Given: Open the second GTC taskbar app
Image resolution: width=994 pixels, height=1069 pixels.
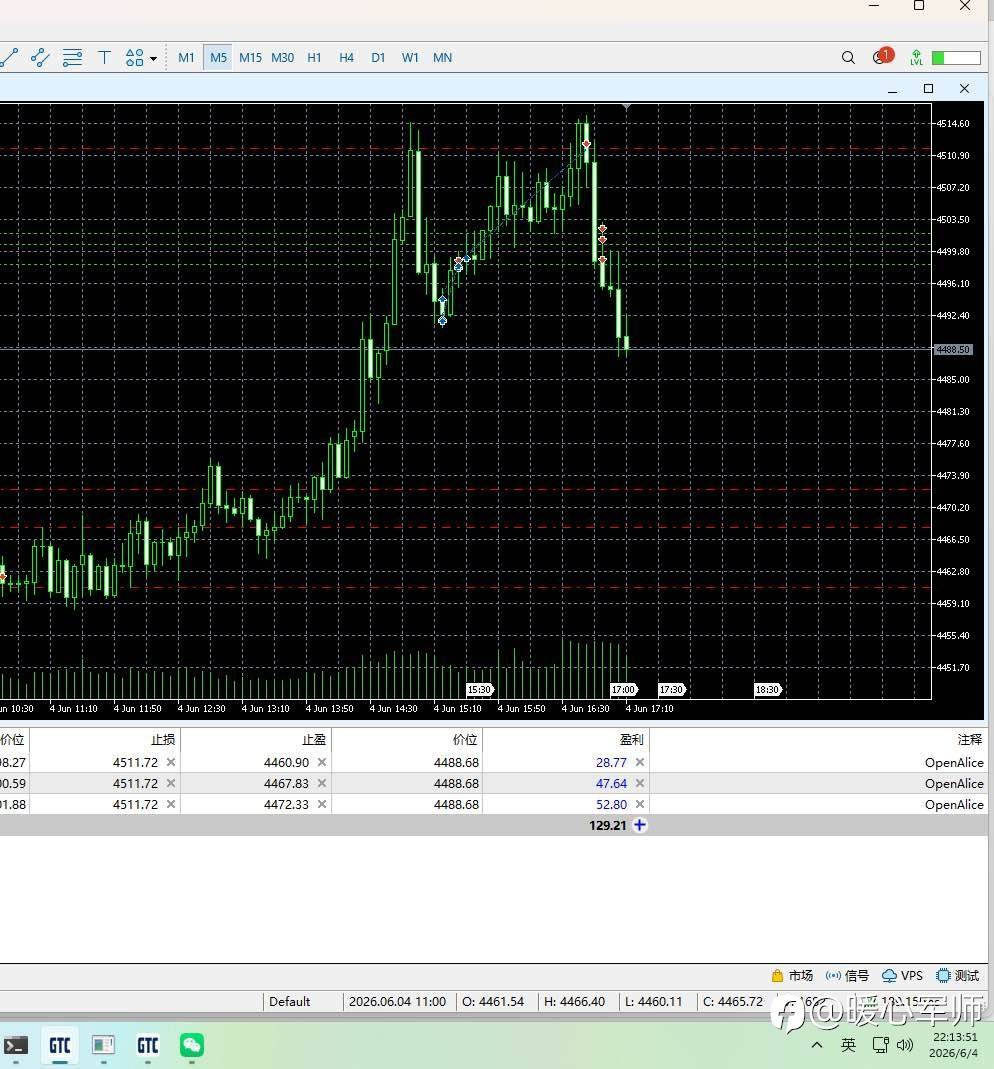Looking at the screenshot, I should (148, 1045).
